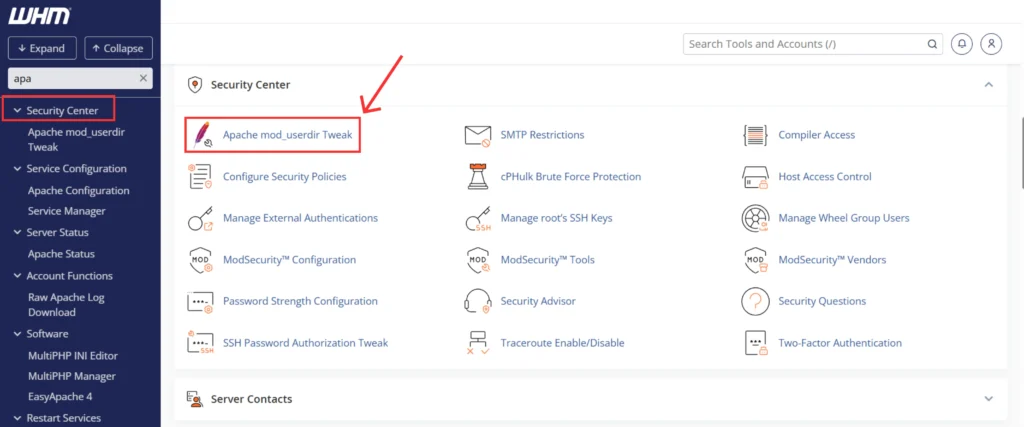The height and width of the screenshot is (427, 1024).
Task: Click the Compiler Access icon
Action: tap(755, 135)
